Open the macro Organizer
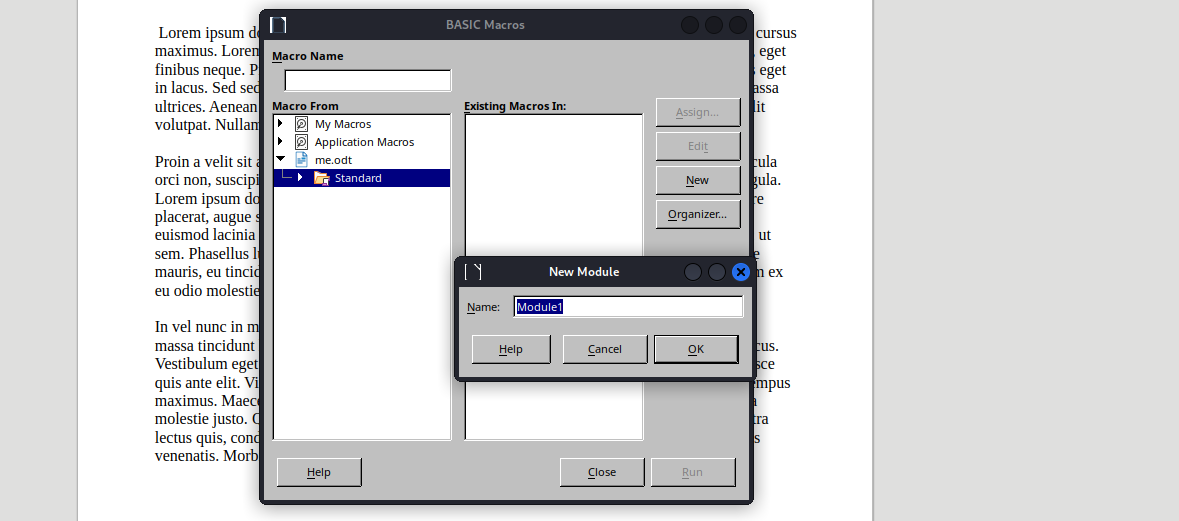The height and width of the screenshot is (521, 1179). coord(698,214)
